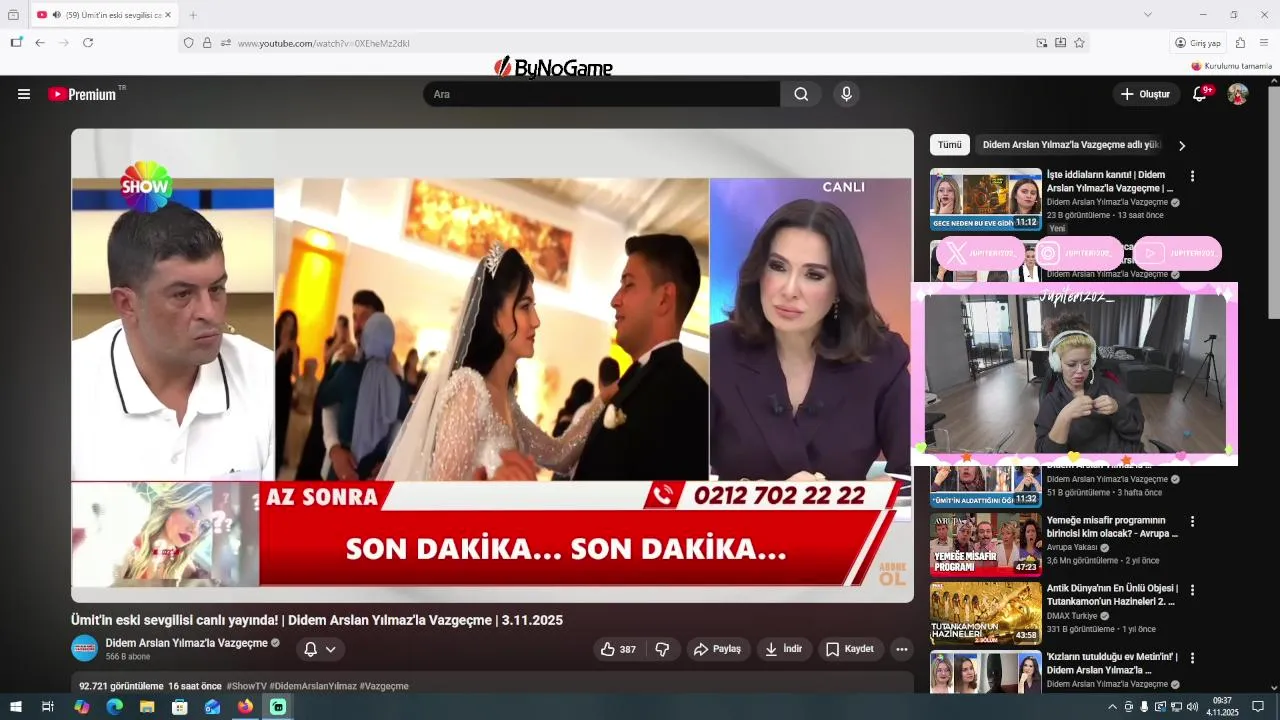
Task: Click the 'Kaydet' save button
Action: tap(850, 649)
